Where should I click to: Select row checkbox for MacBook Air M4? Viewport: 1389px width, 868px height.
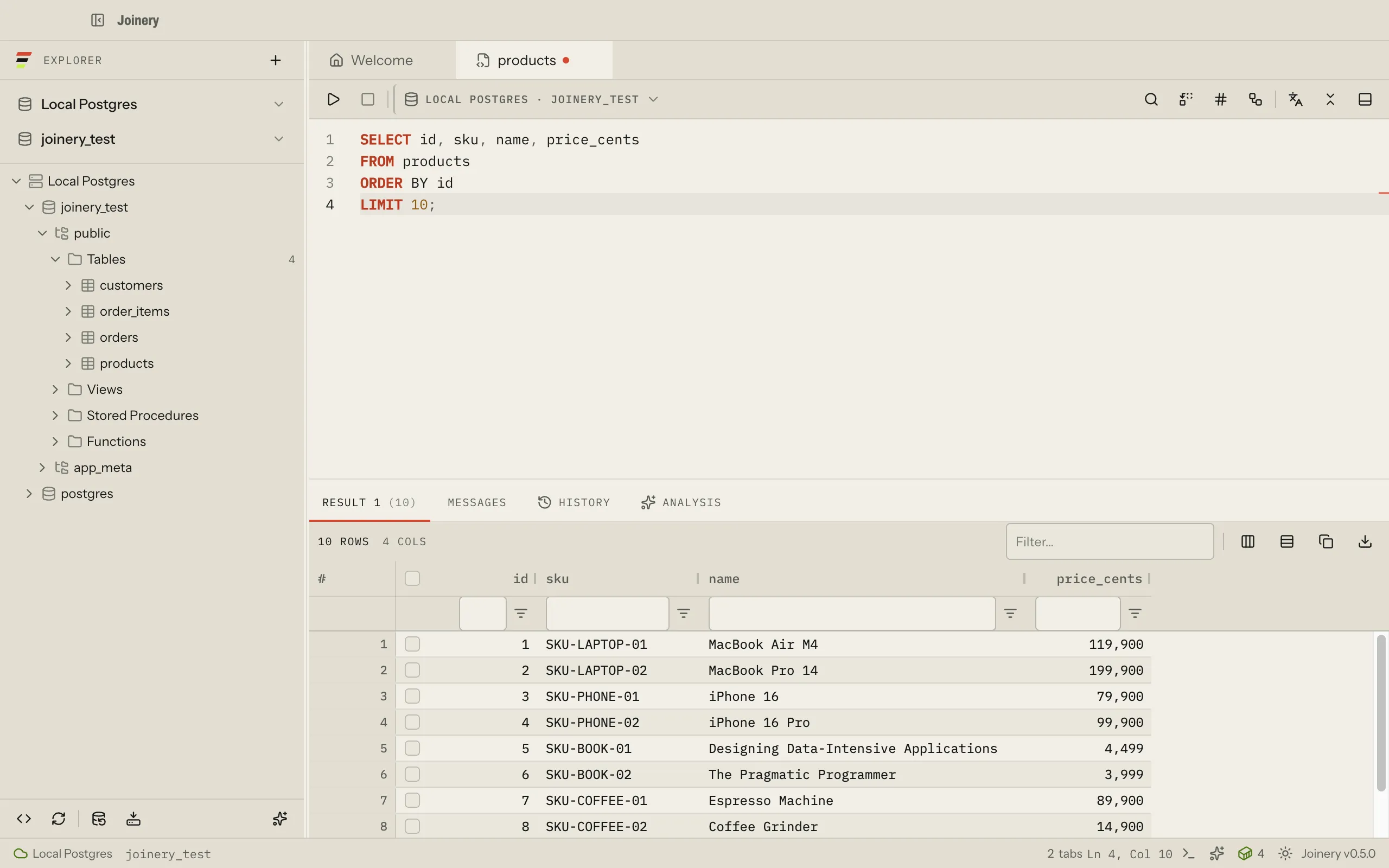click(412, 644)
